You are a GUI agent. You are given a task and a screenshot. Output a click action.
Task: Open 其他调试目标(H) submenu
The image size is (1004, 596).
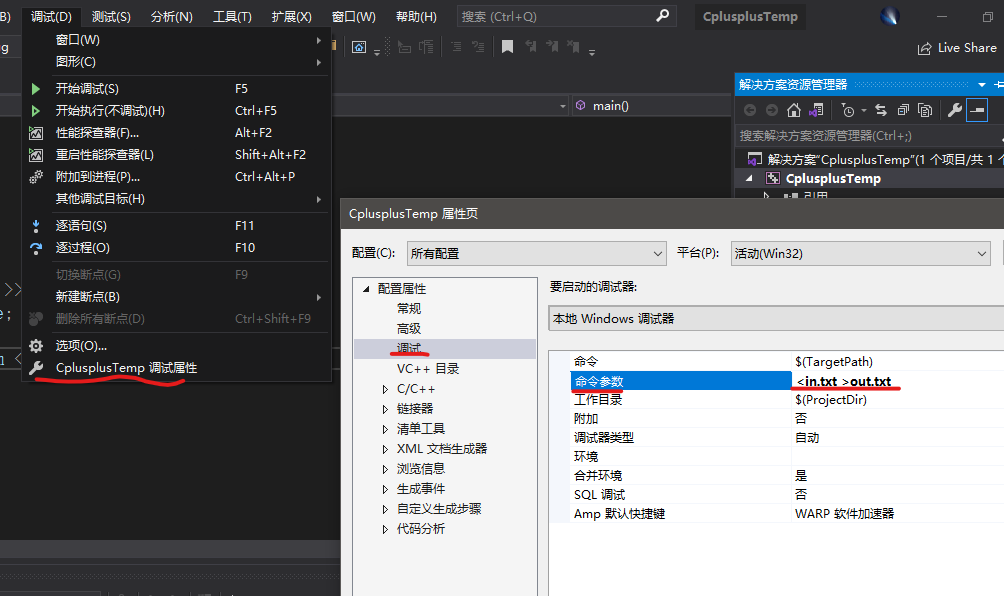click(177, 198)
